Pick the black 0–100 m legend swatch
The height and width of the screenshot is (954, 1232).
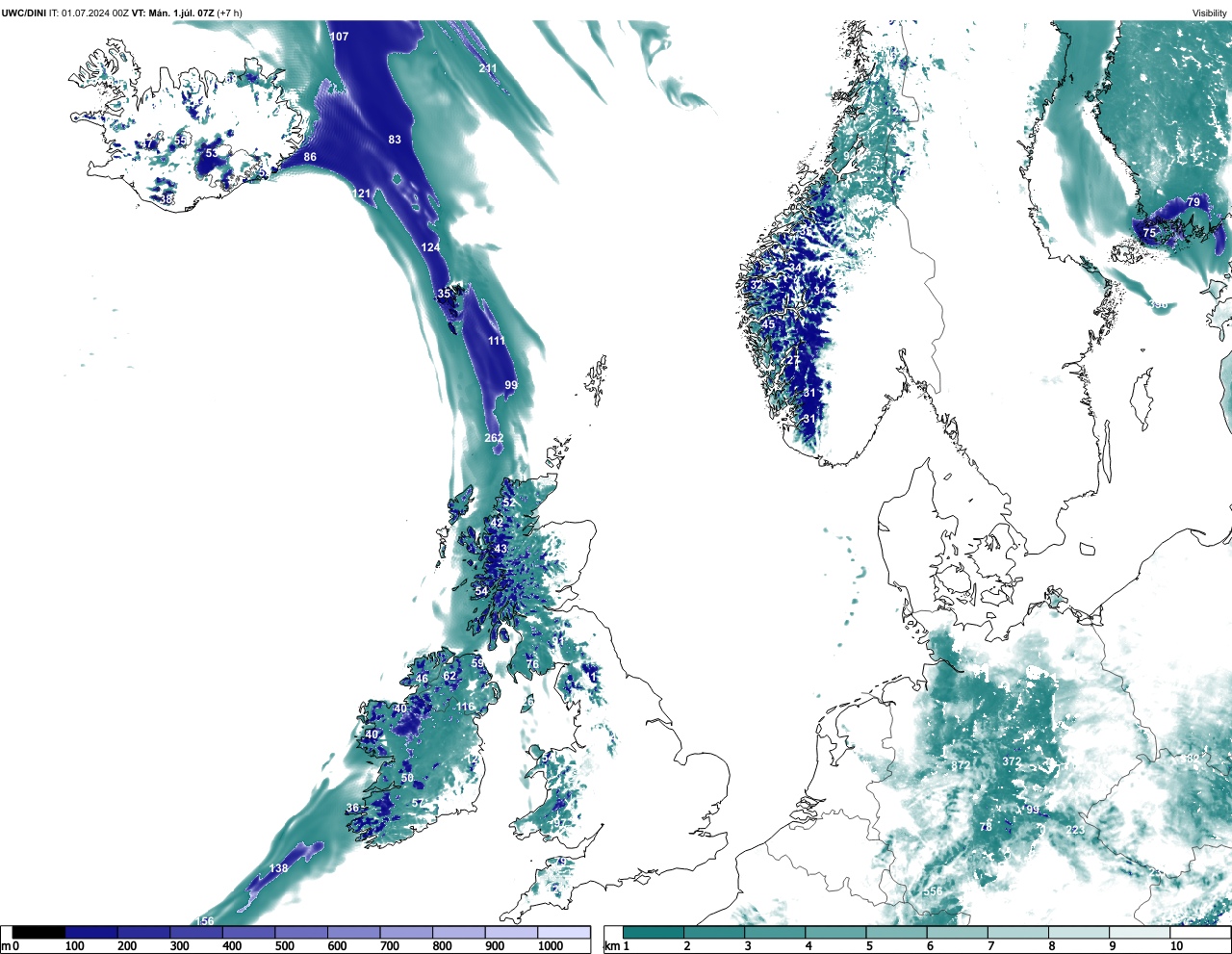click(x=38, y=933)
